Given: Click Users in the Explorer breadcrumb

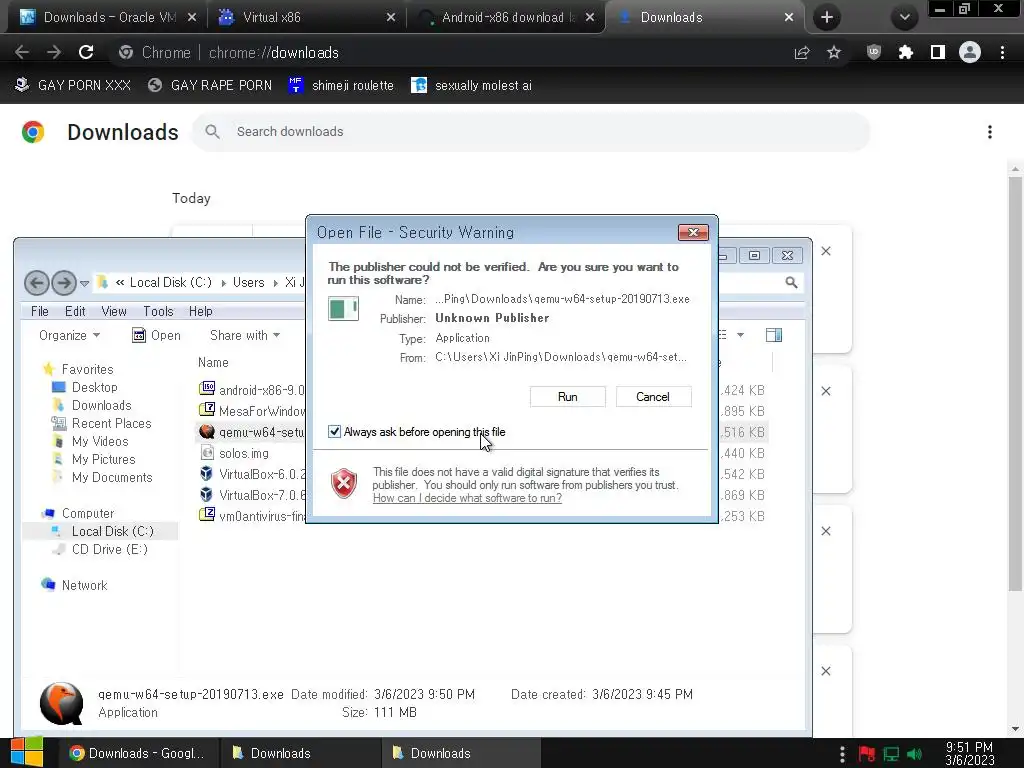Looking at the screenshot, I should coord(249,282).
